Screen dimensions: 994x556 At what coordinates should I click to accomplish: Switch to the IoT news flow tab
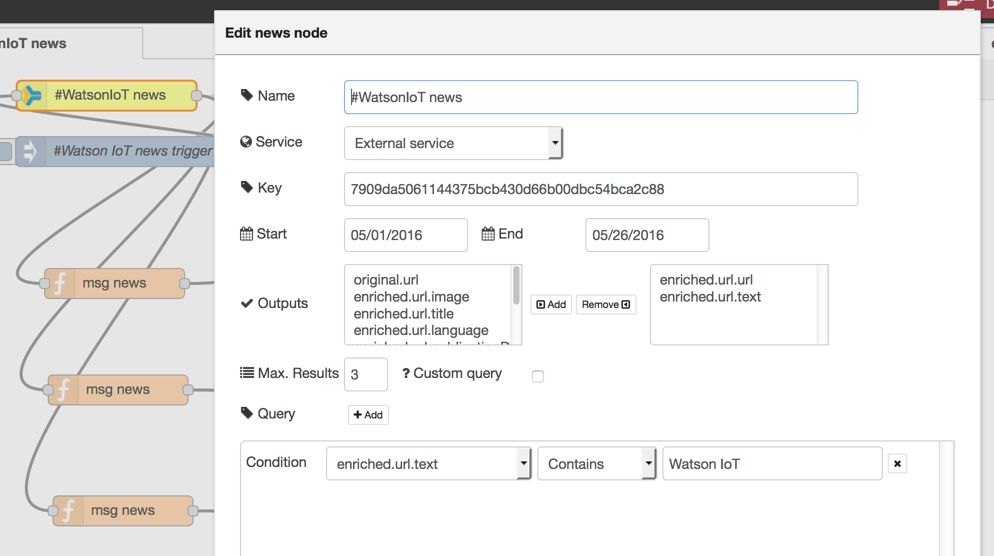(x=70, y=43)
